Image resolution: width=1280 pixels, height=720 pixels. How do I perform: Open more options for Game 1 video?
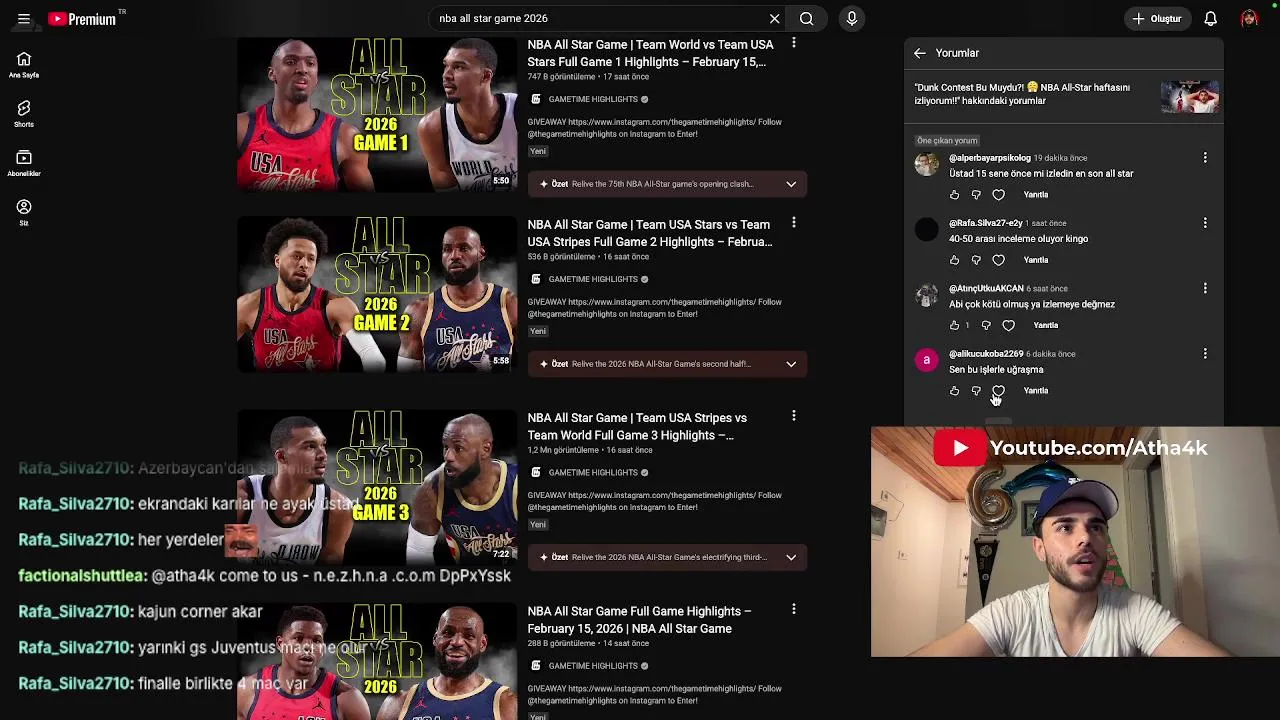tap(793, 43)
